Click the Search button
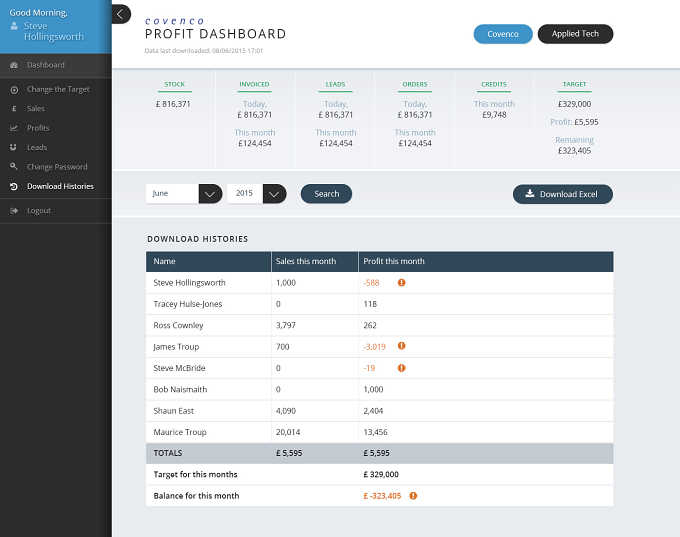Screen dimensions: 680x537 click(326, 194)
